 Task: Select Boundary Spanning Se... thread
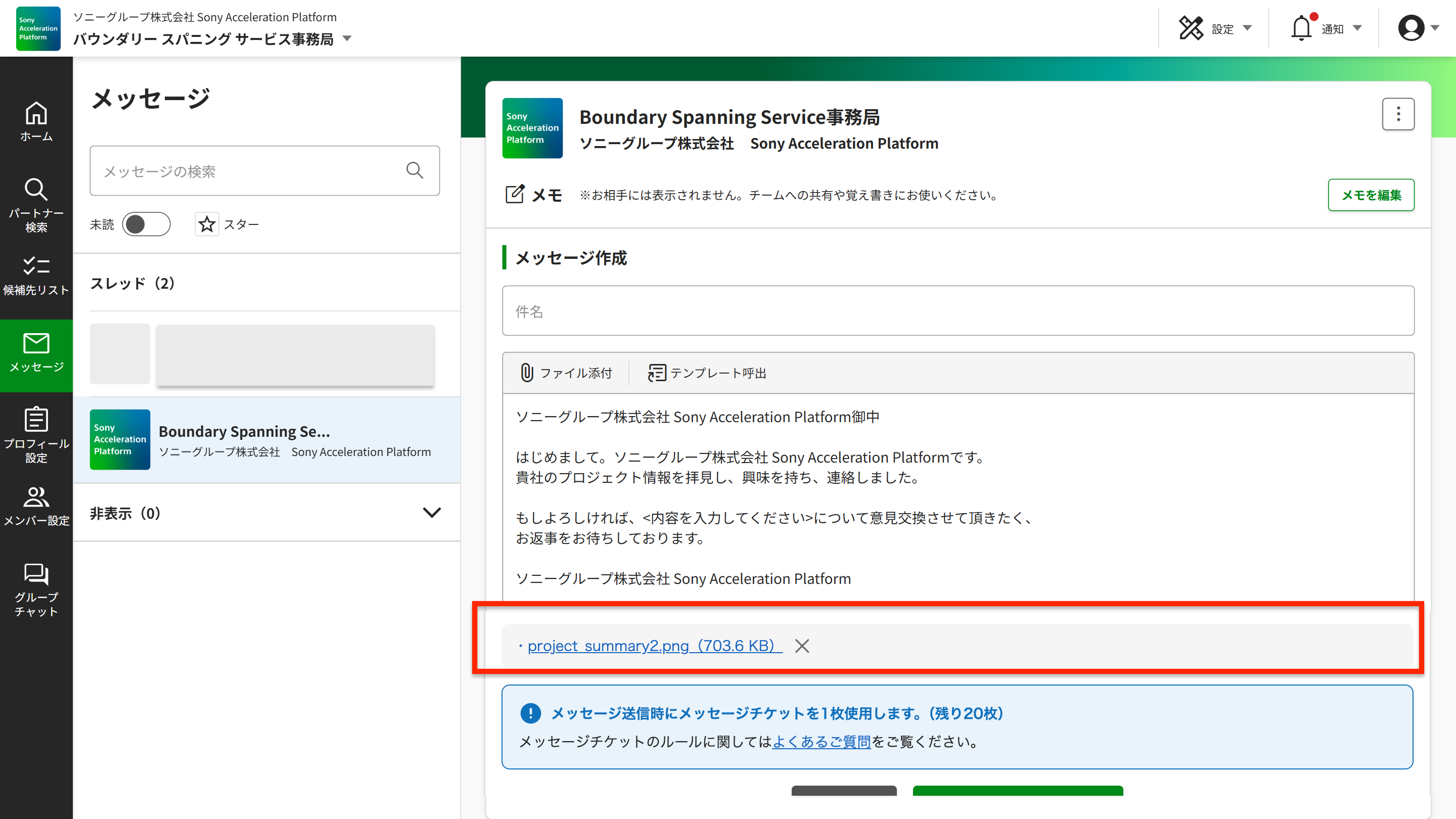(266, 440)
